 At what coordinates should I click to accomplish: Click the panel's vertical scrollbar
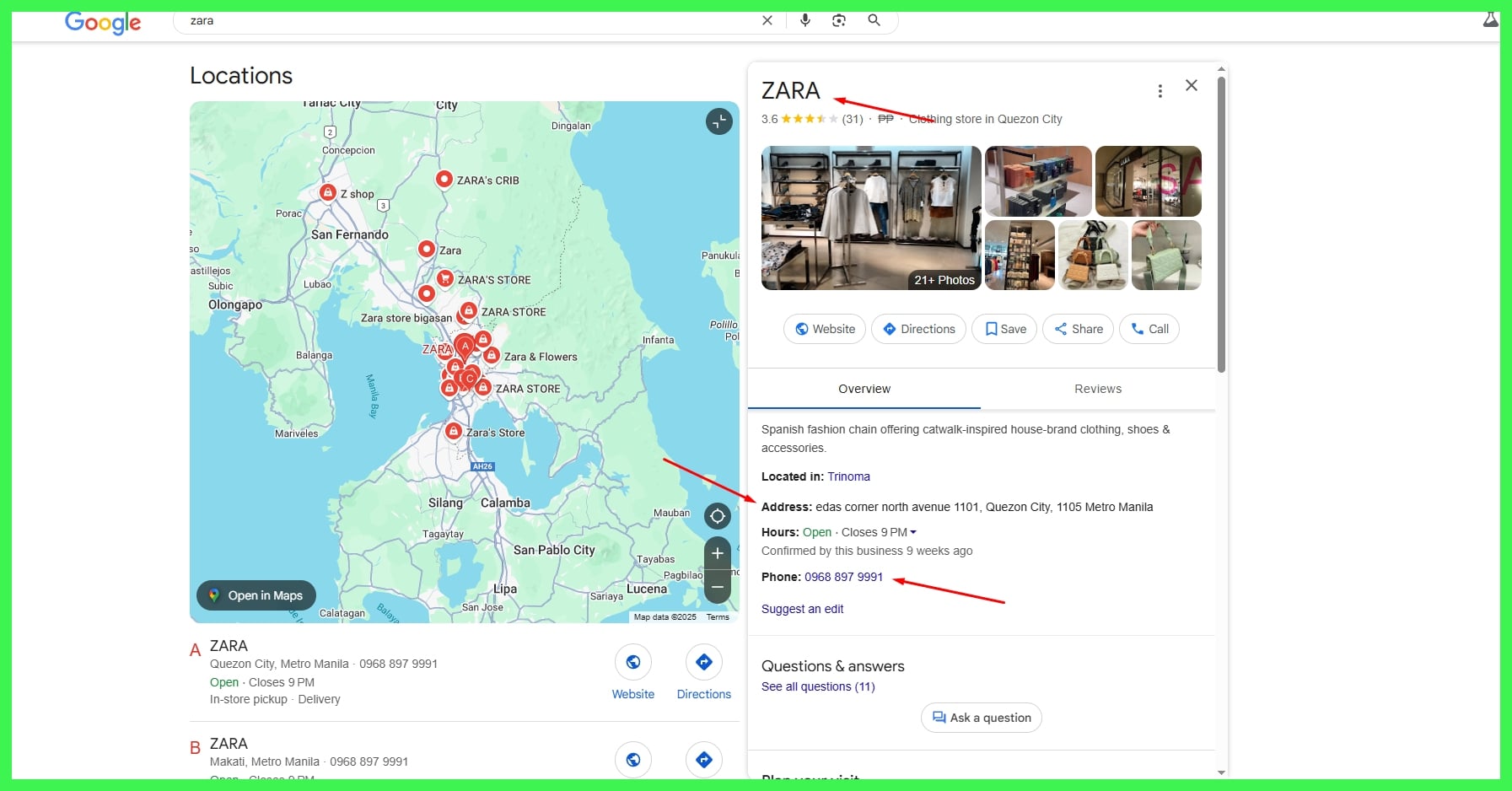click(x=1221, y=225)
